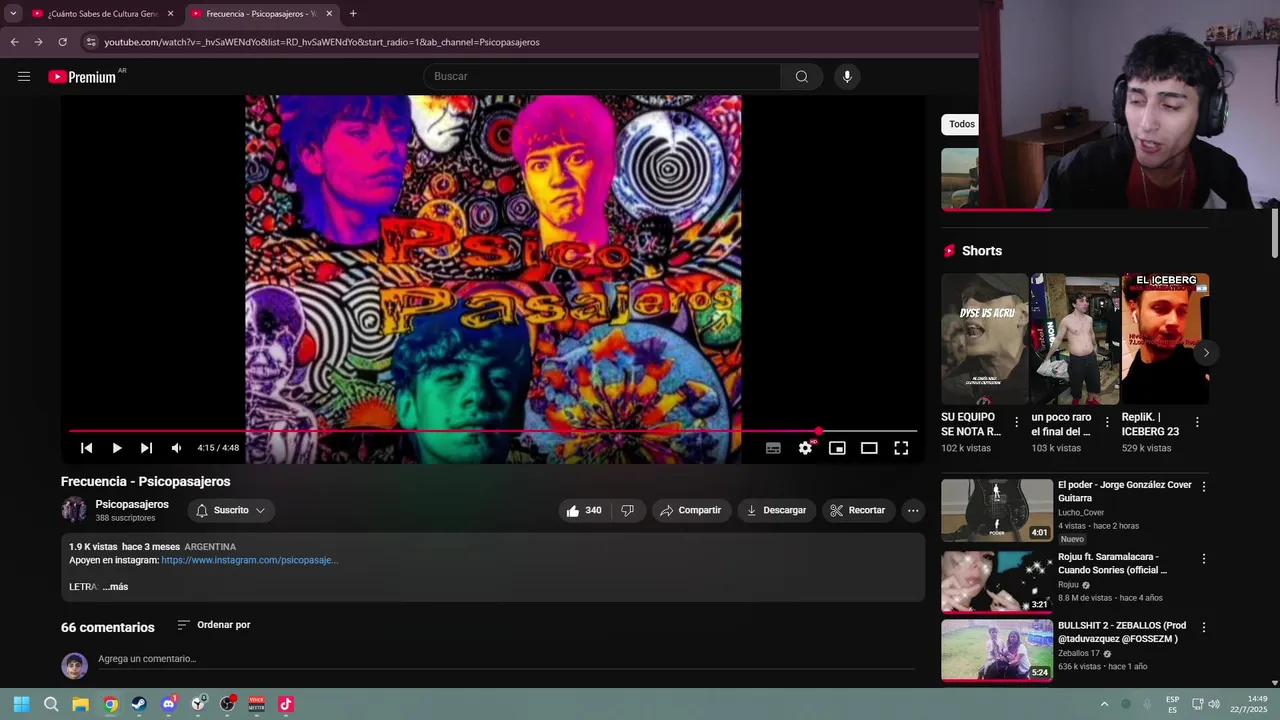Screen dimensions: 1280x720
Task: Open options for BULLSHIT 2 video
Action: click(x=1204, y=627)
